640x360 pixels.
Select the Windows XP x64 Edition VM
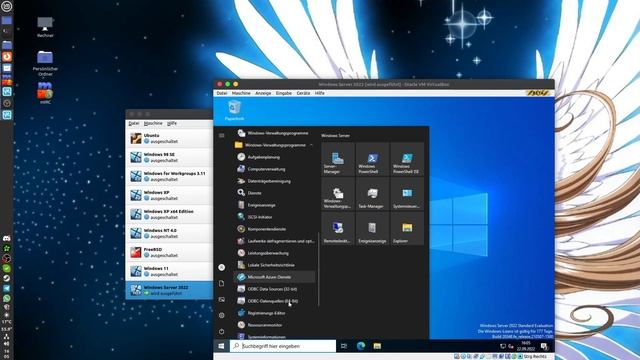coord(169,214)
